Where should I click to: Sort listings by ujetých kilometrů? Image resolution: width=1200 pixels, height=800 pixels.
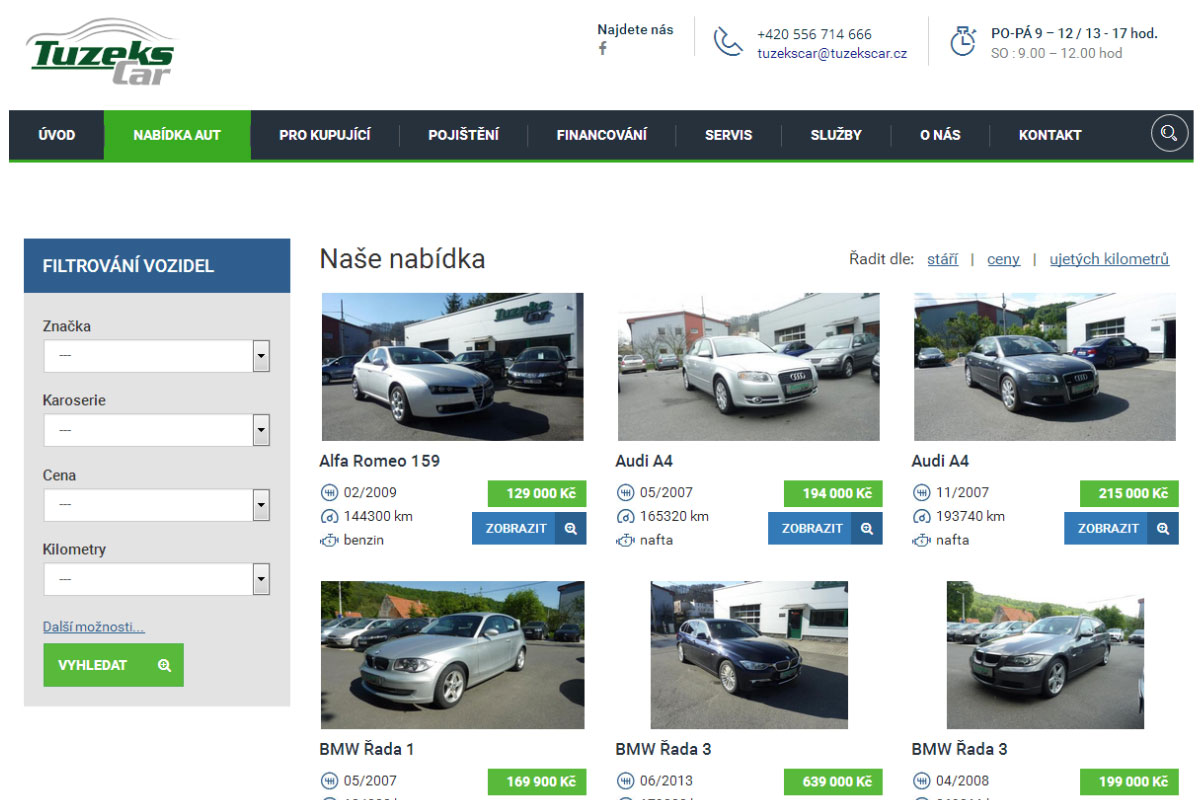1109,259
